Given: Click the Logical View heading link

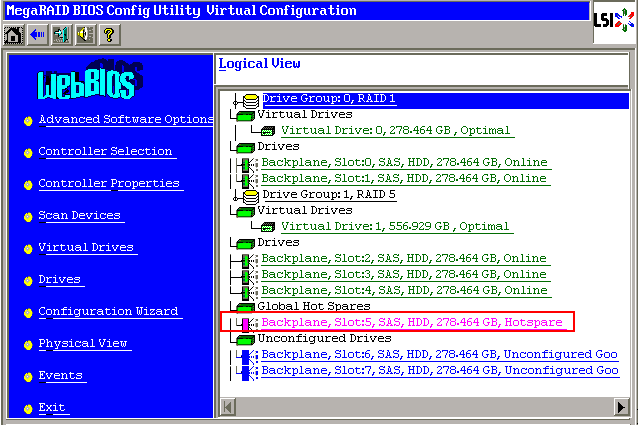Looking at the screenshot, I should click(260, 64).
